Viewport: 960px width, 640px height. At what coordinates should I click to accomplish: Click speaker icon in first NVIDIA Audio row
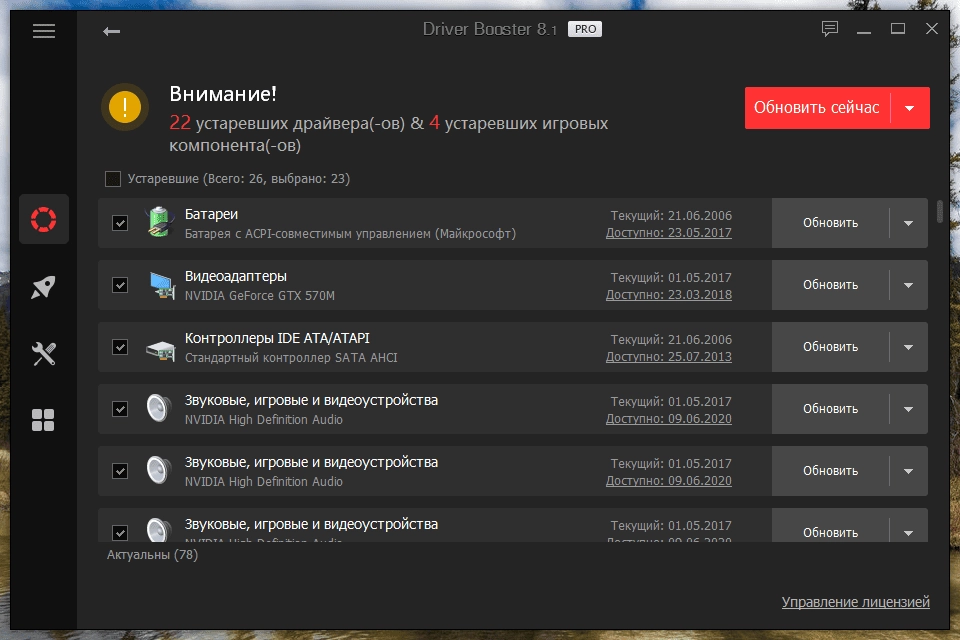click(159, 408)
